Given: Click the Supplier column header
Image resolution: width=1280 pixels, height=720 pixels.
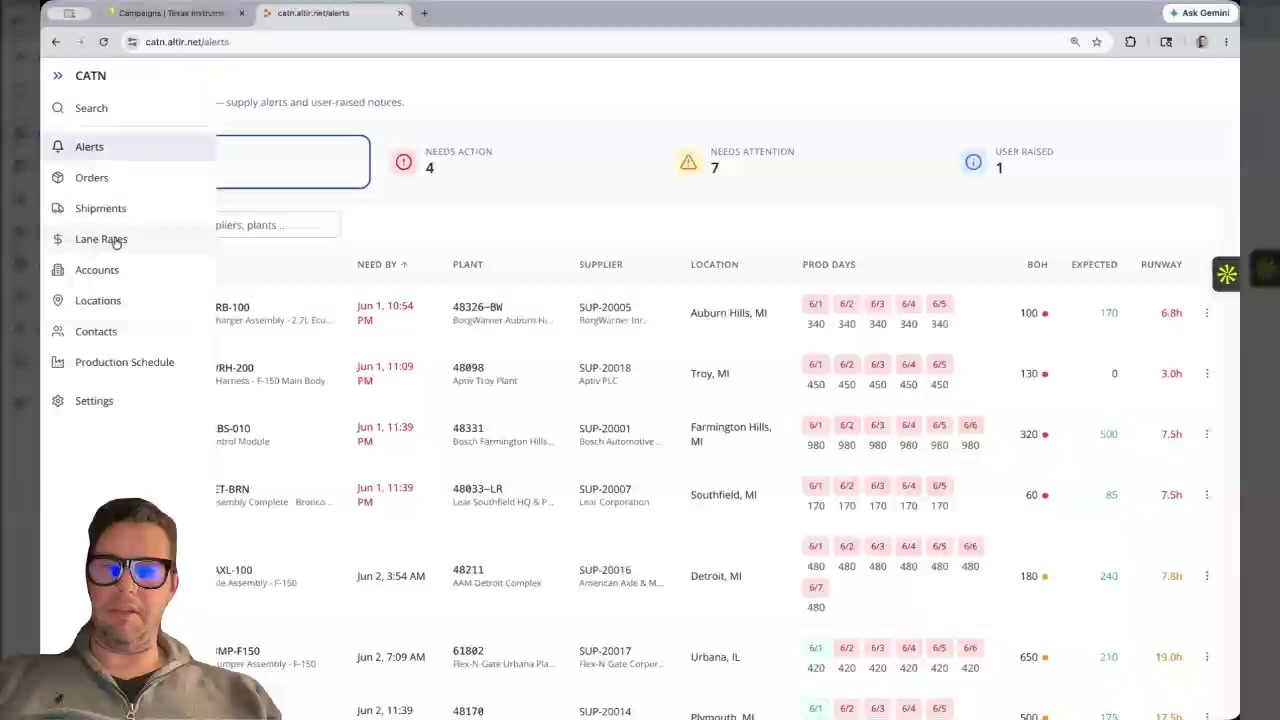Looking at the screenshot, I should pyautogui.click(x=601, y=264).
